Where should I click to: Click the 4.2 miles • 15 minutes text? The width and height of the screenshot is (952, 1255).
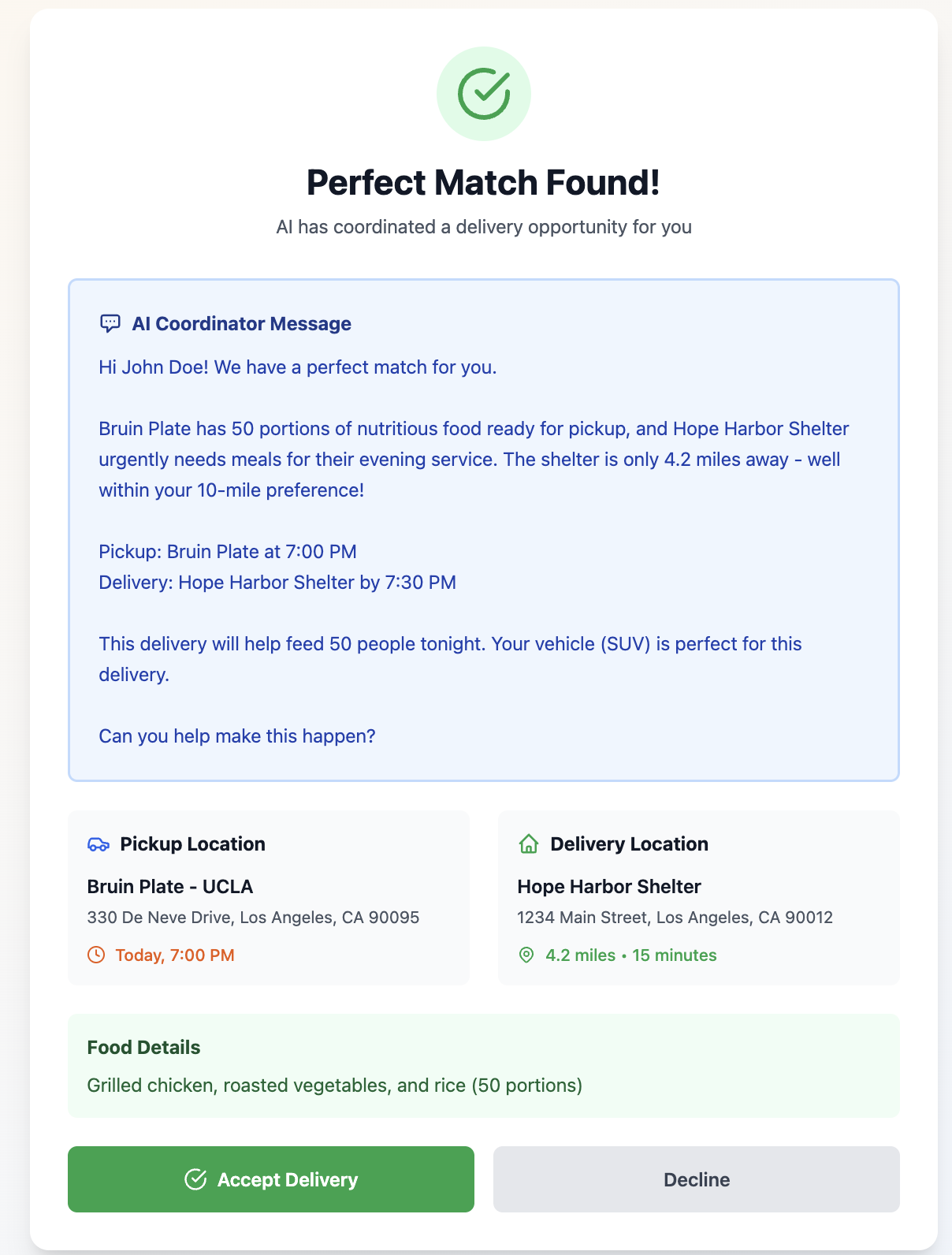(631, 955)
